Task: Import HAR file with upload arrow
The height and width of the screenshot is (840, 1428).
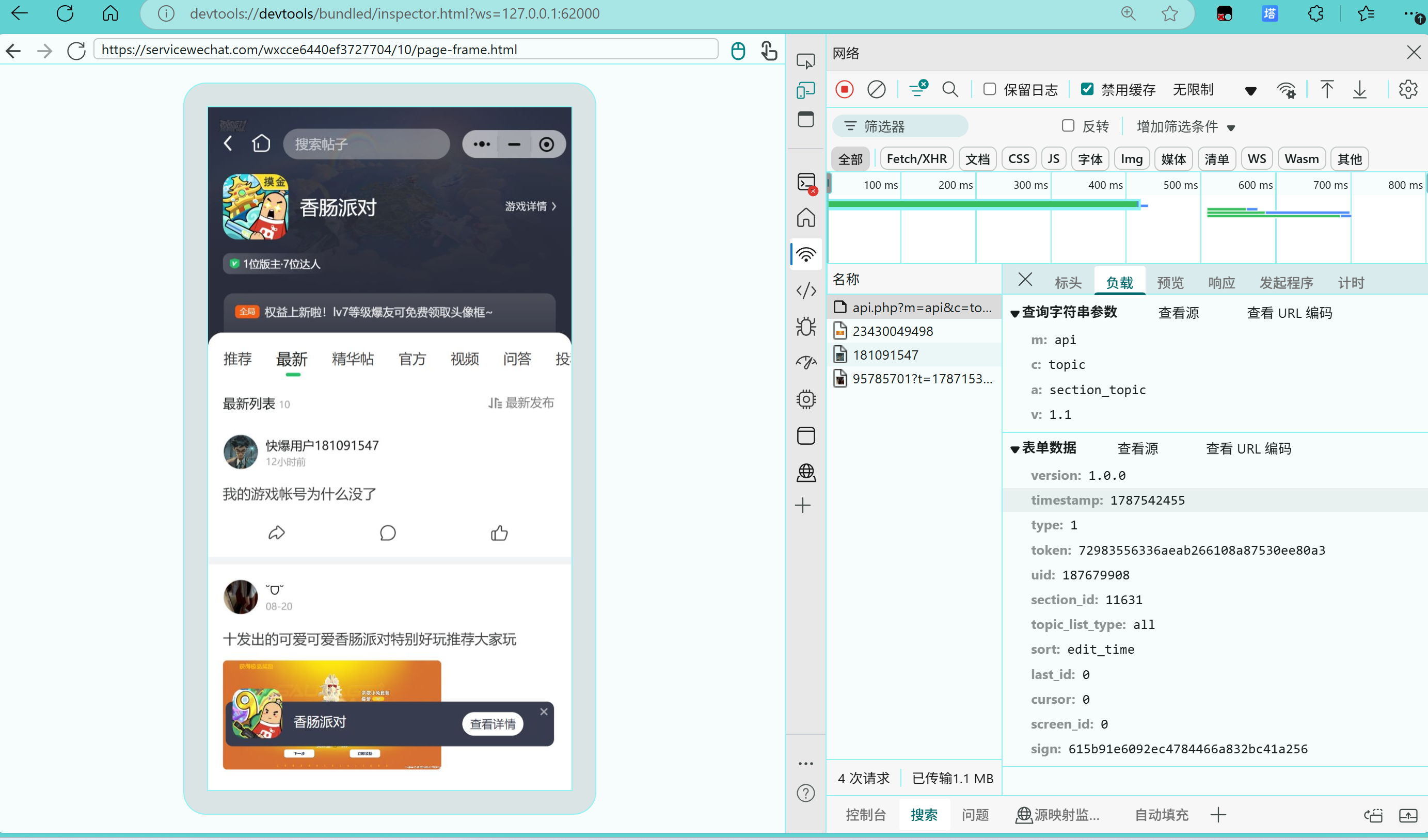Action: pyautogui.click(x=1327, y=89)
